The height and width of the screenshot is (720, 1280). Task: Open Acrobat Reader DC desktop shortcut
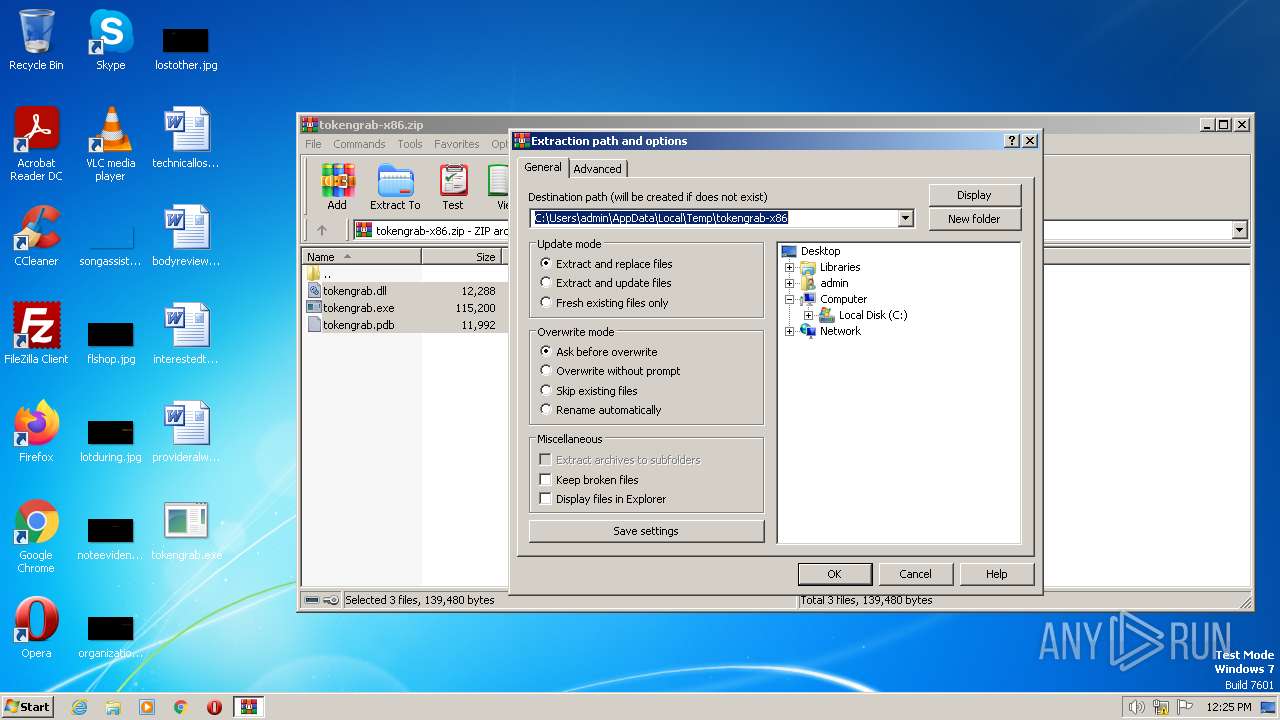click(x=36, y=144)
